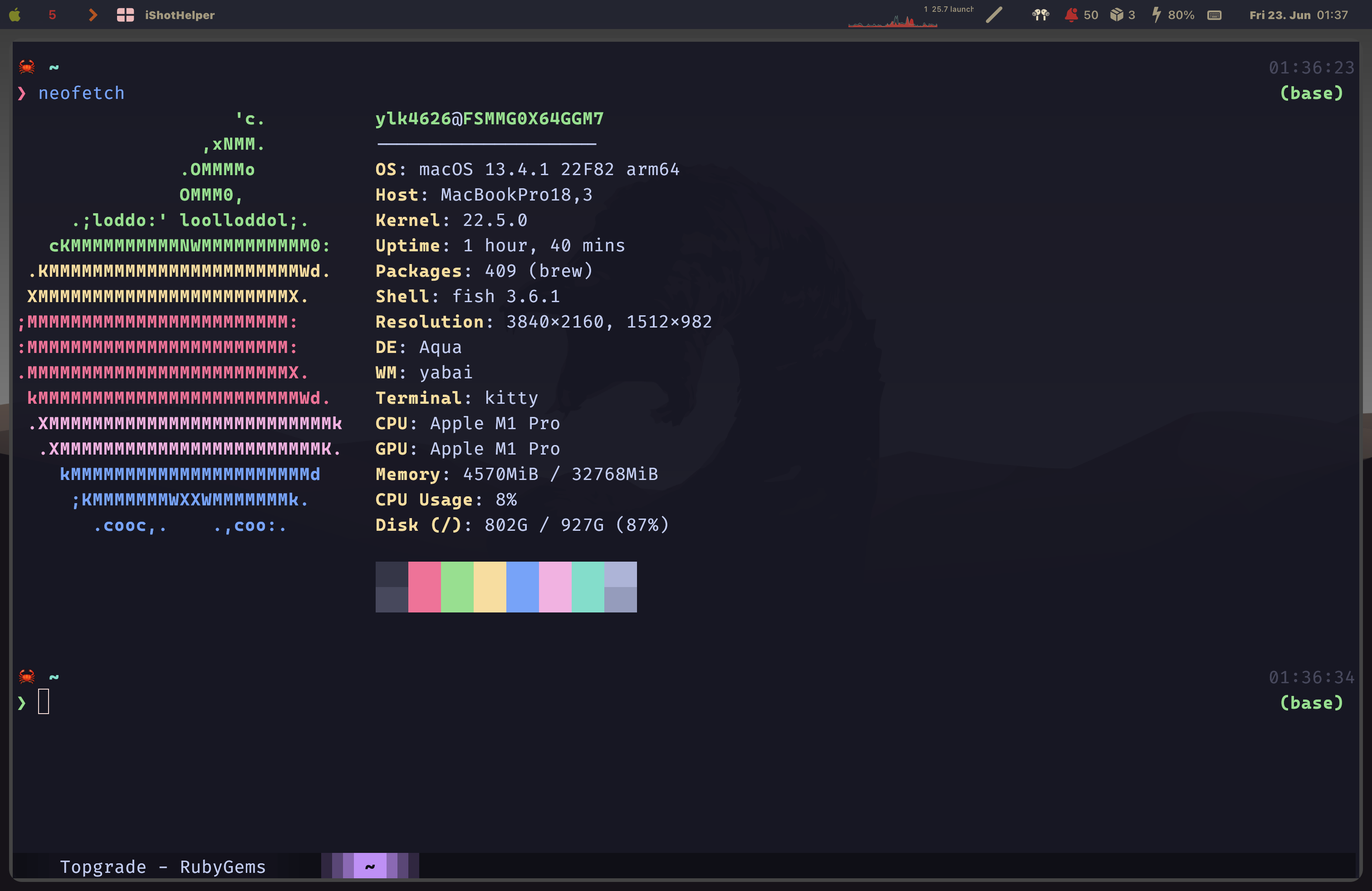Image resolution: width=1372 pixels, height=891 pixels.
Task: Click the Apple logo ASCII art
Action: coord(181,322)
